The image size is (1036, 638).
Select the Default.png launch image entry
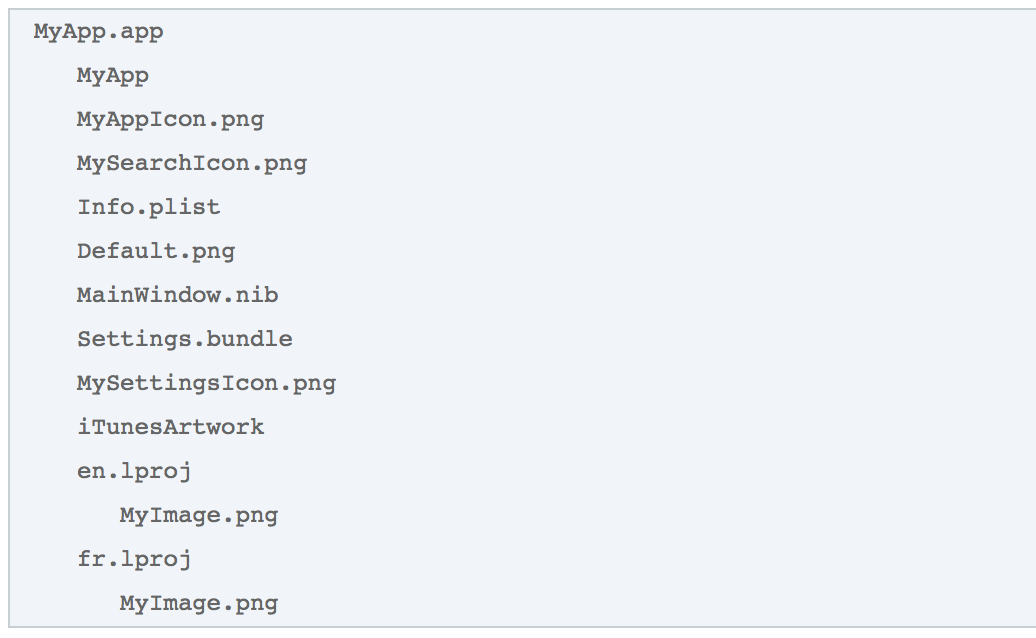point(156,251)
